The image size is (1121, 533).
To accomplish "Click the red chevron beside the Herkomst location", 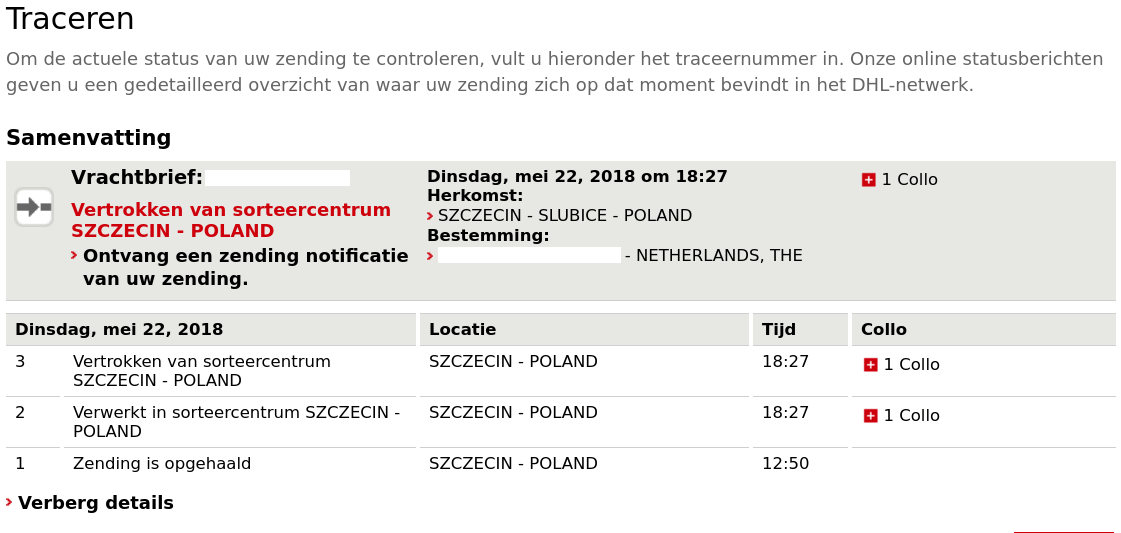I will click(430, 215).
